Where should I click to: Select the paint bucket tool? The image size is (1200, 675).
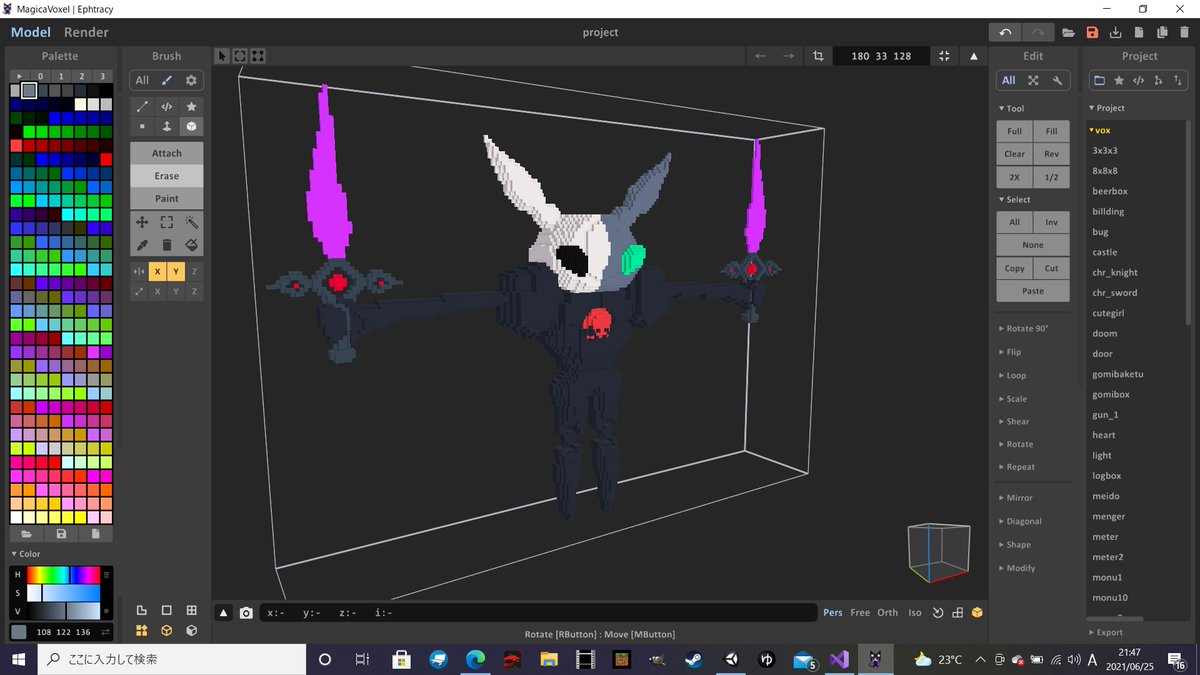point(191,245)
